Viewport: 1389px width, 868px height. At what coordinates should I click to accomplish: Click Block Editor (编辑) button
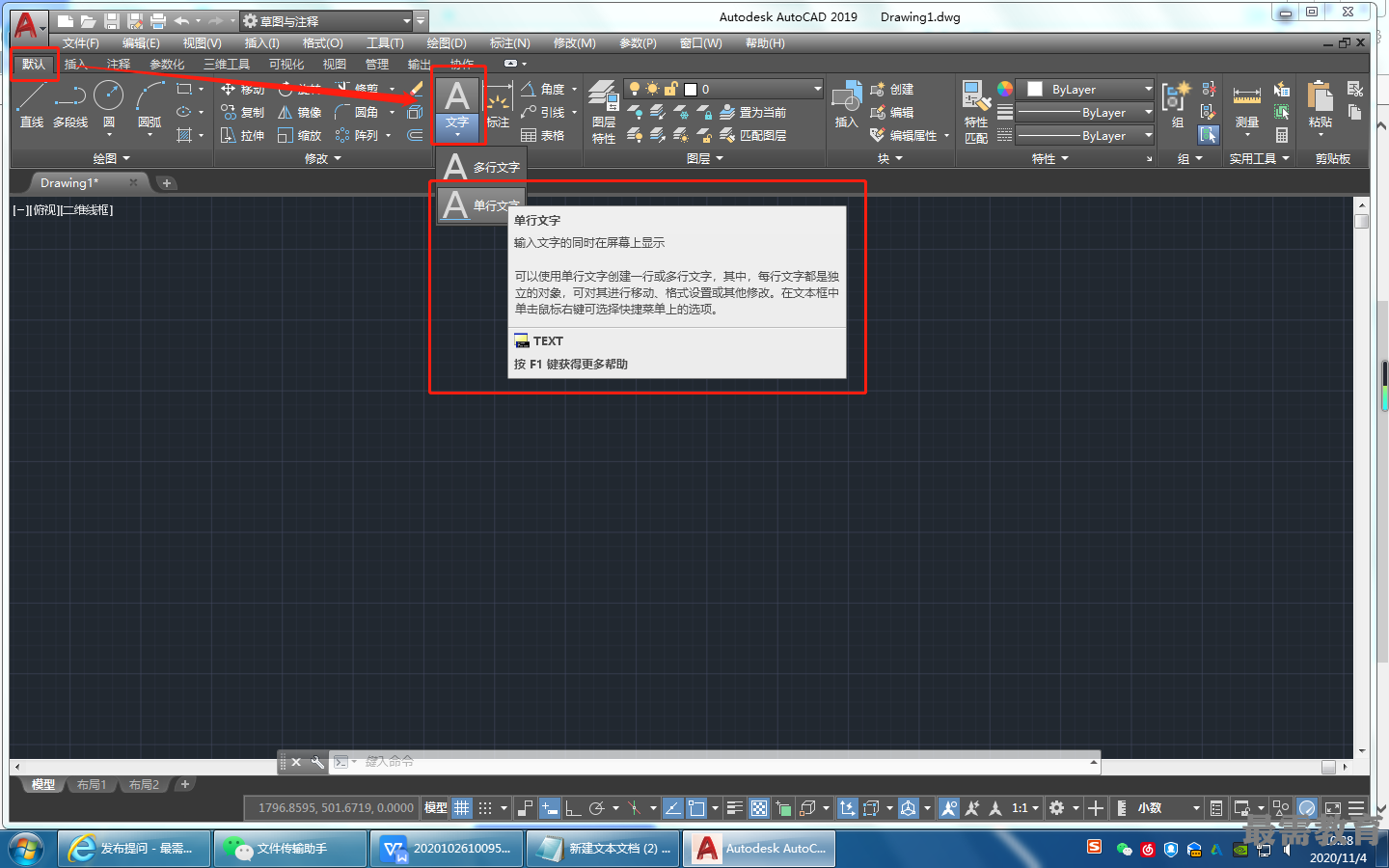[891, 112]
